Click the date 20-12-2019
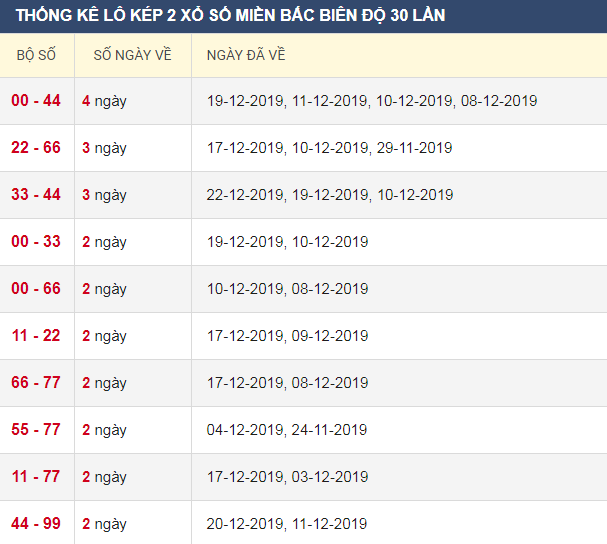This screenshot has width=607, height=544. coord(245,524)
